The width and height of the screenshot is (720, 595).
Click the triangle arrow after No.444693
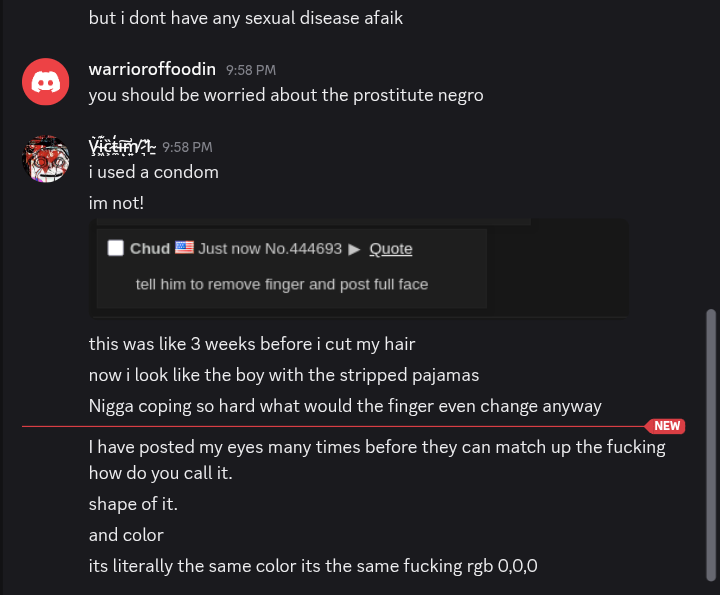click(354, 249)
